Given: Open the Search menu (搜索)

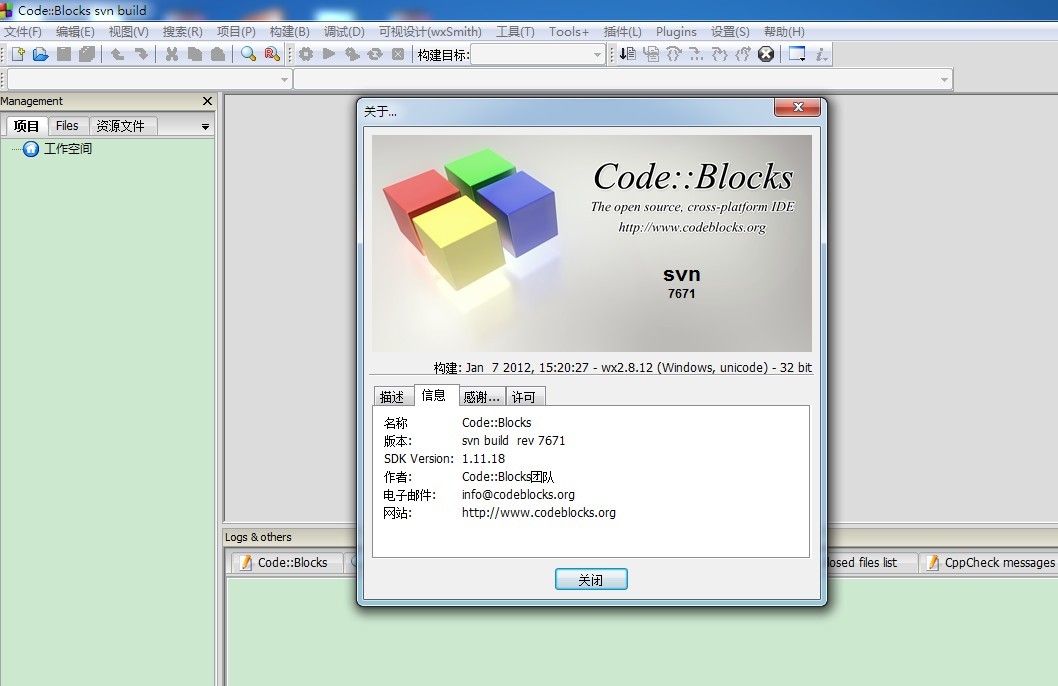Looking at the screenshot, I should point(182,32).
